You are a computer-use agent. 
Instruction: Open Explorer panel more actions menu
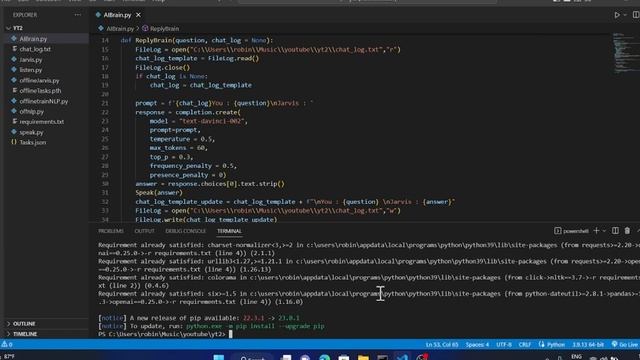click(78, 15)
